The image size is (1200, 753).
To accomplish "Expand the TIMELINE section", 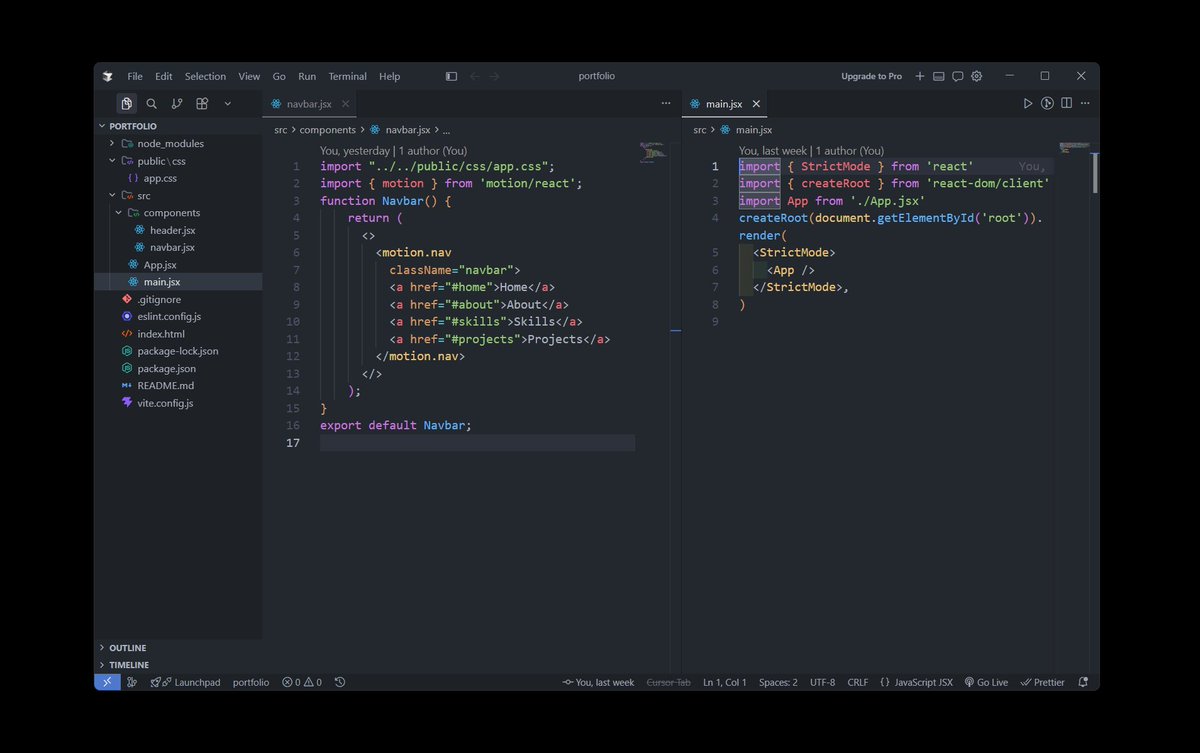I will 178,665.
